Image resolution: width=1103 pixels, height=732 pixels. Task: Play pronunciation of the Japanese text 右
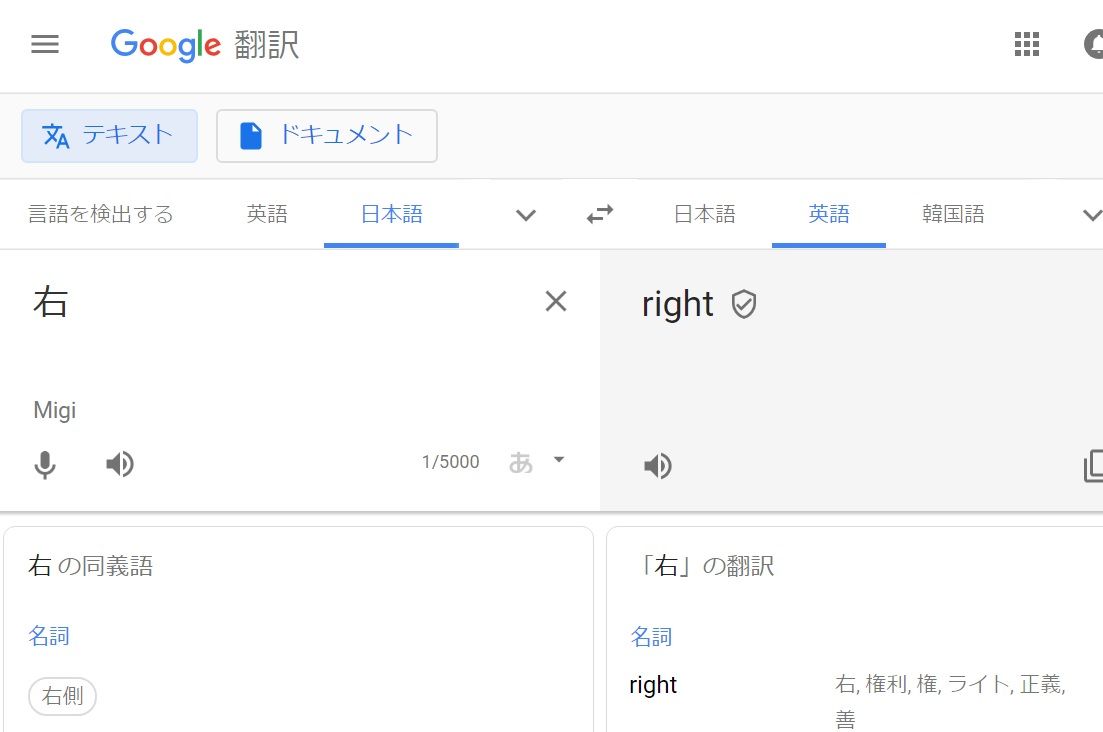(119, 463)
